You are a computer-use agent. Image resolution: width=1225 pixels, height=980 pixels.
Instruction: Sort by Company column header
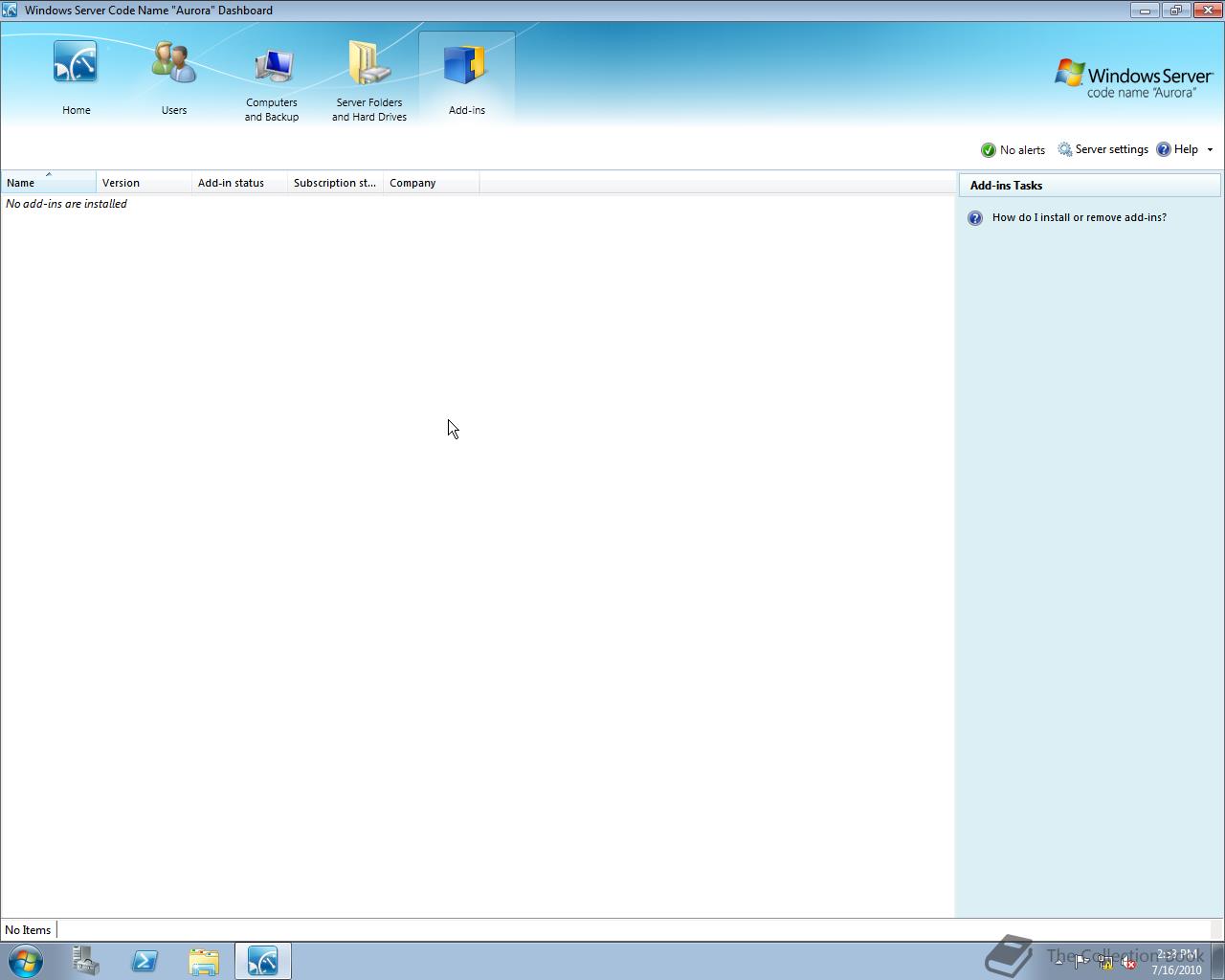pos(432,183)
